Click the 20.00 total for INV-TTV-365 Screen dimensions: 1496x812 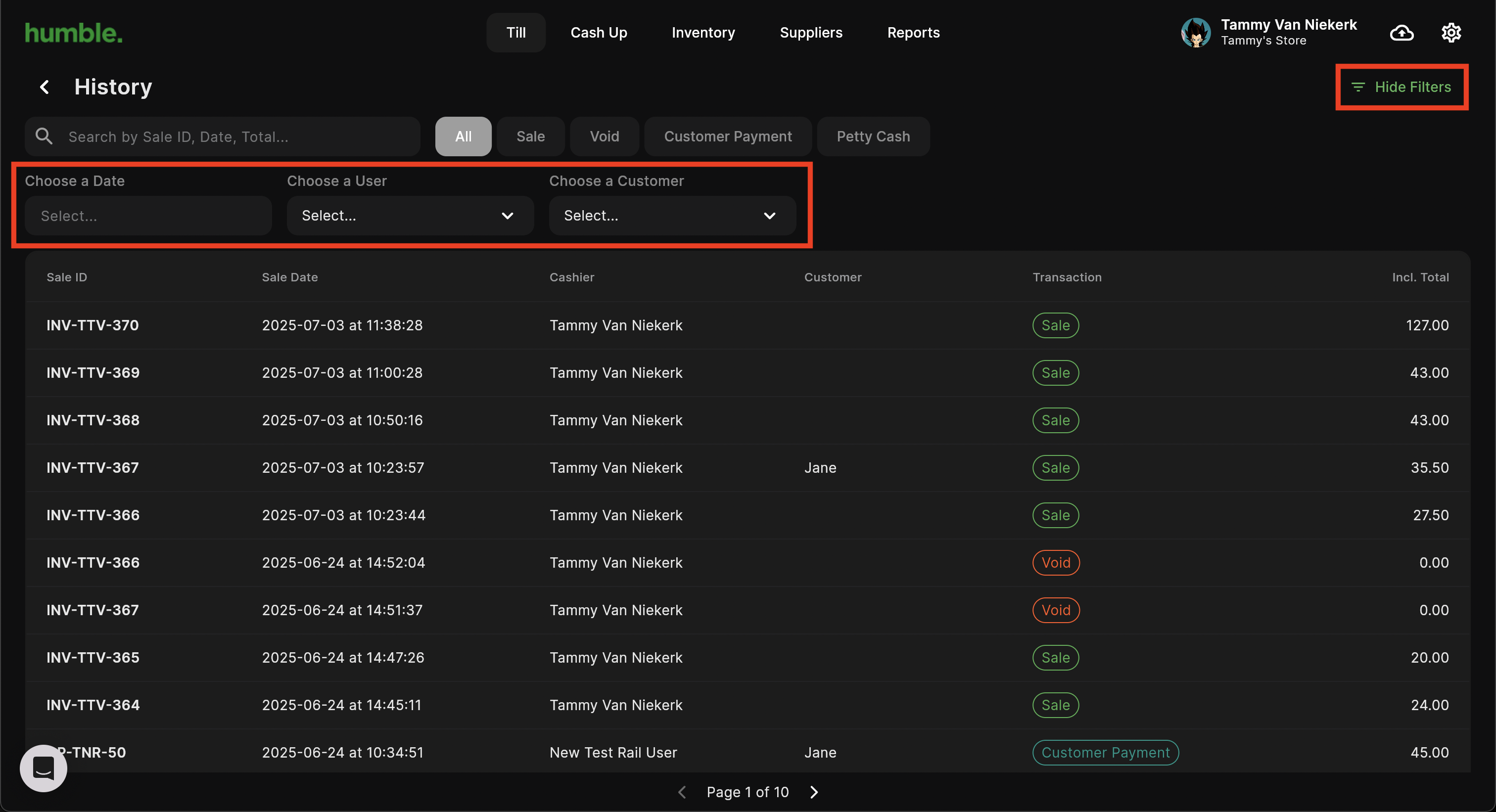[1429, 658]
